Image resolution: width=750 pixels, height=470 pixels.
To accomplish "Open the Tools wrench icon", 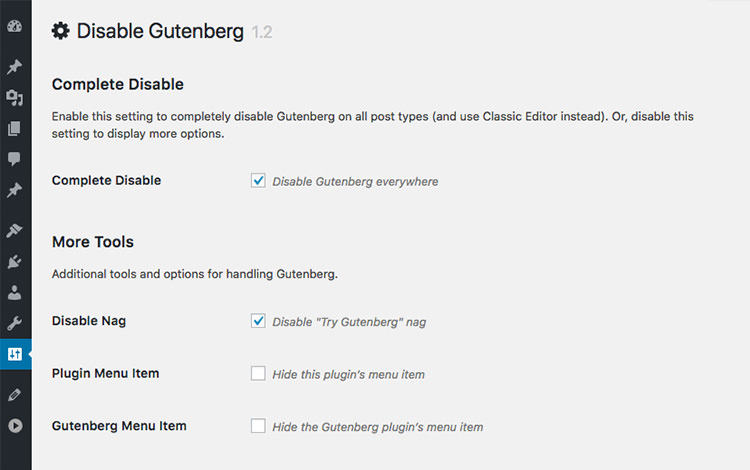I will pyautogui.click(x=15, y=323).
